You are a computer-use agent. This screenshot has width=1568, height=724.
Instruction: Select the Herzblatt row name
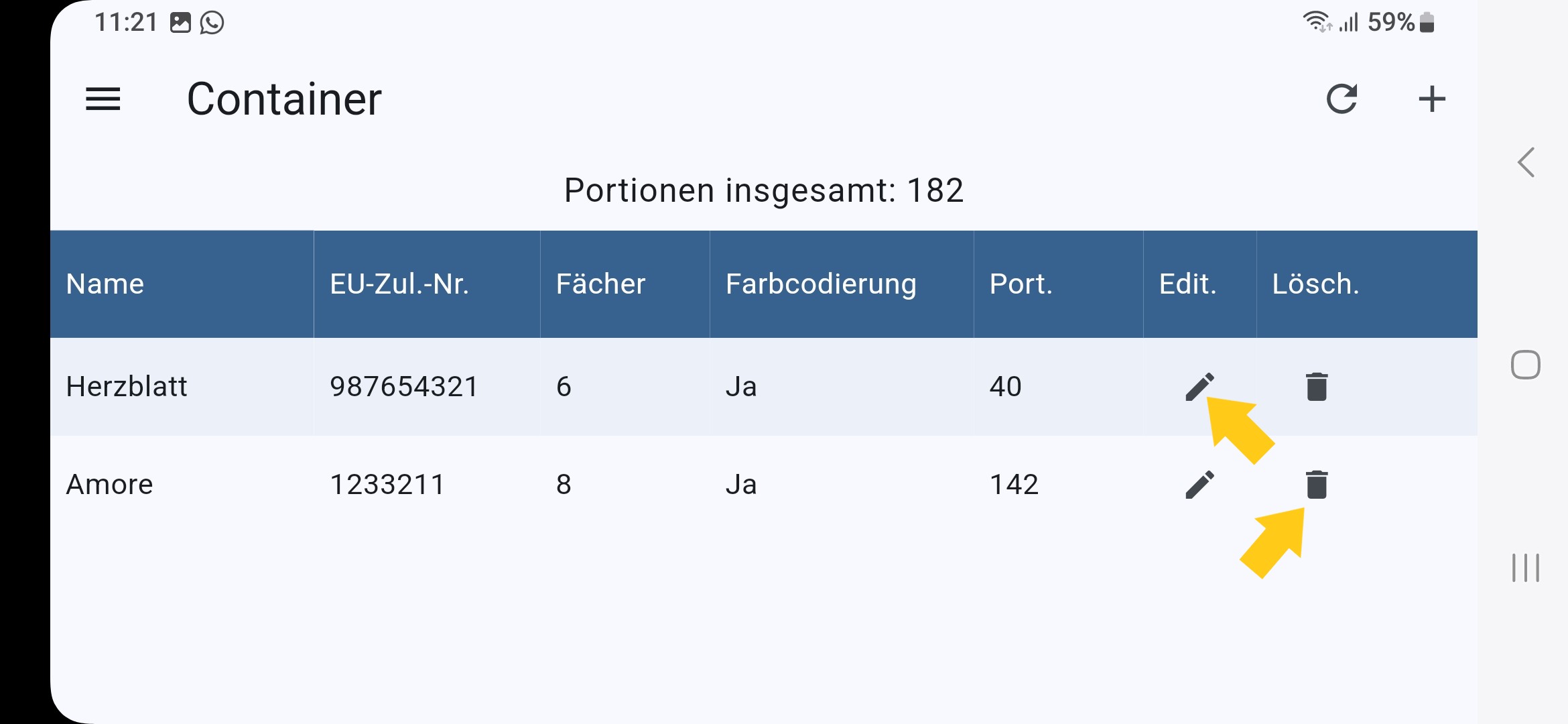point(127,387)
